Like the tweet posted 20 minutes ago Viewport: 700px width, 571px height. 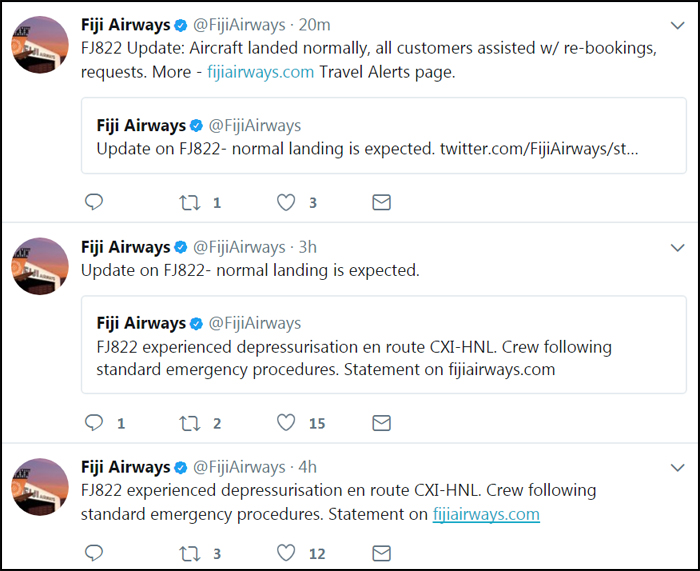tap(286, 202)
